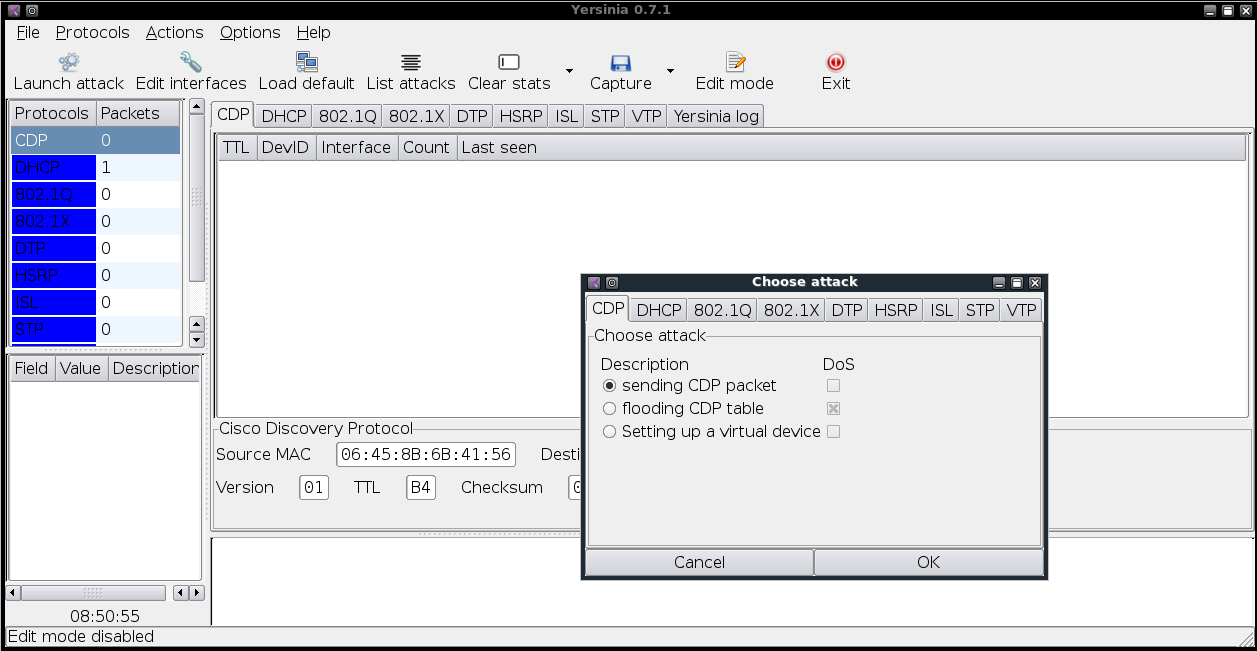Select CDP row in protocols list
This screenshot has width=1257, height=651.
(x=95, y=140)
